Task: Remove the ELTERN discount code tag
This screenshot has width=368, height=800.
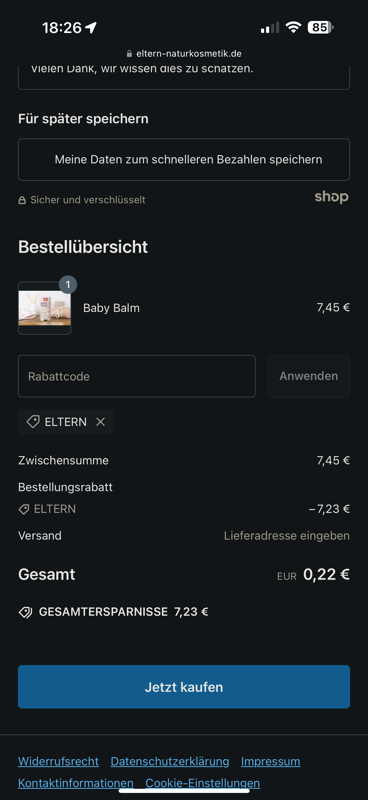Action: point(101,422)
